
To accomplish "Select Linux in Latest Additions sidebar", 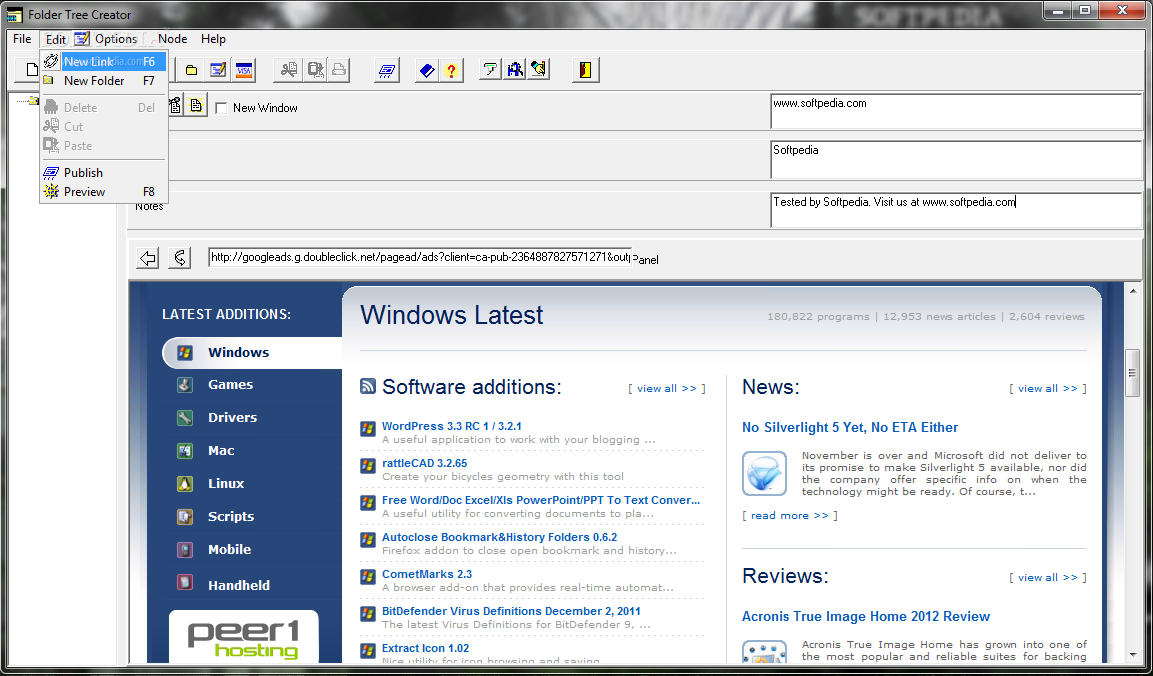I will point(251,483).
